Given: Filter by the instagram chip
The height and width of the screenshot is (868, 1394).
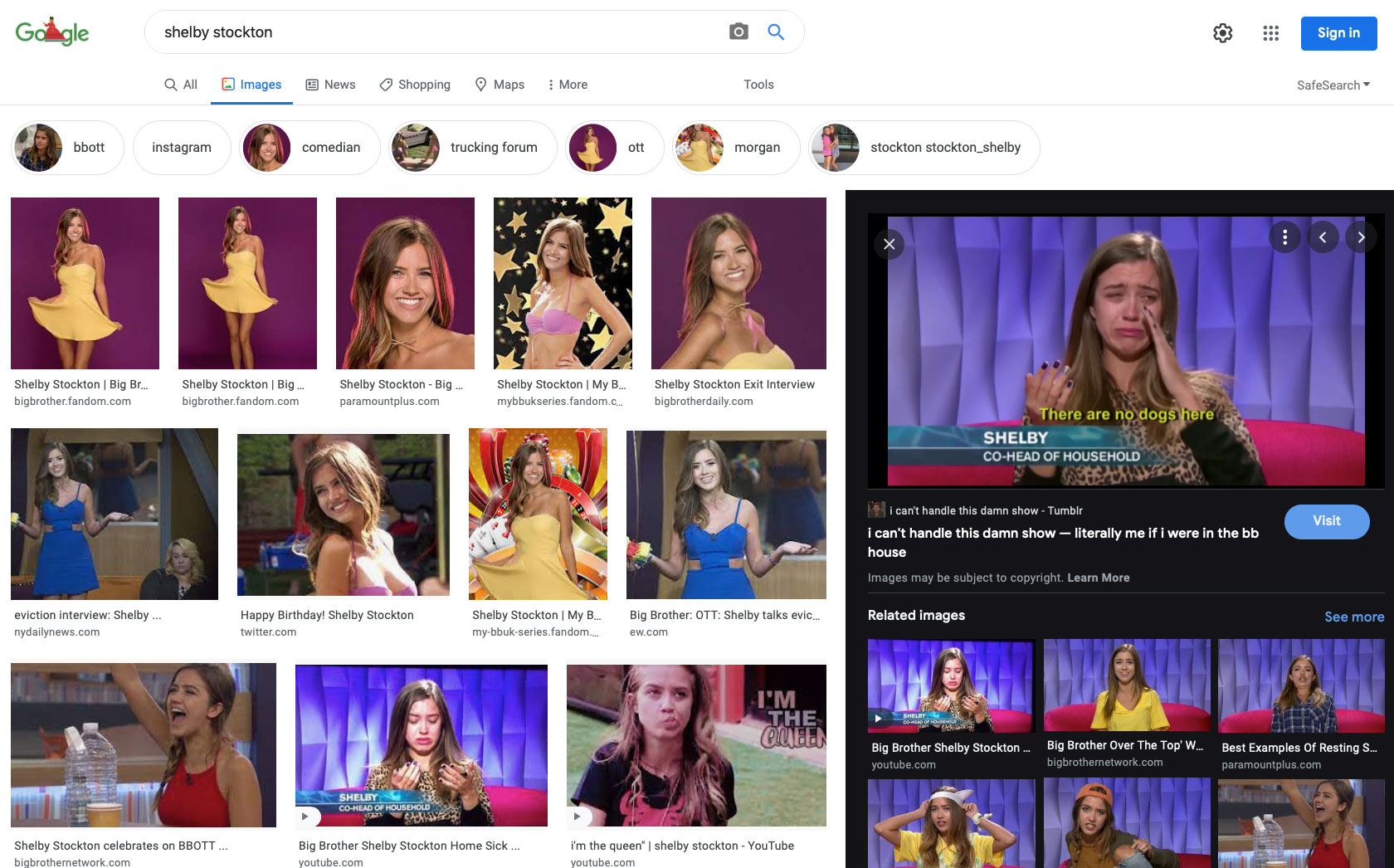Looking at the screenshot, I should (182, 148).
